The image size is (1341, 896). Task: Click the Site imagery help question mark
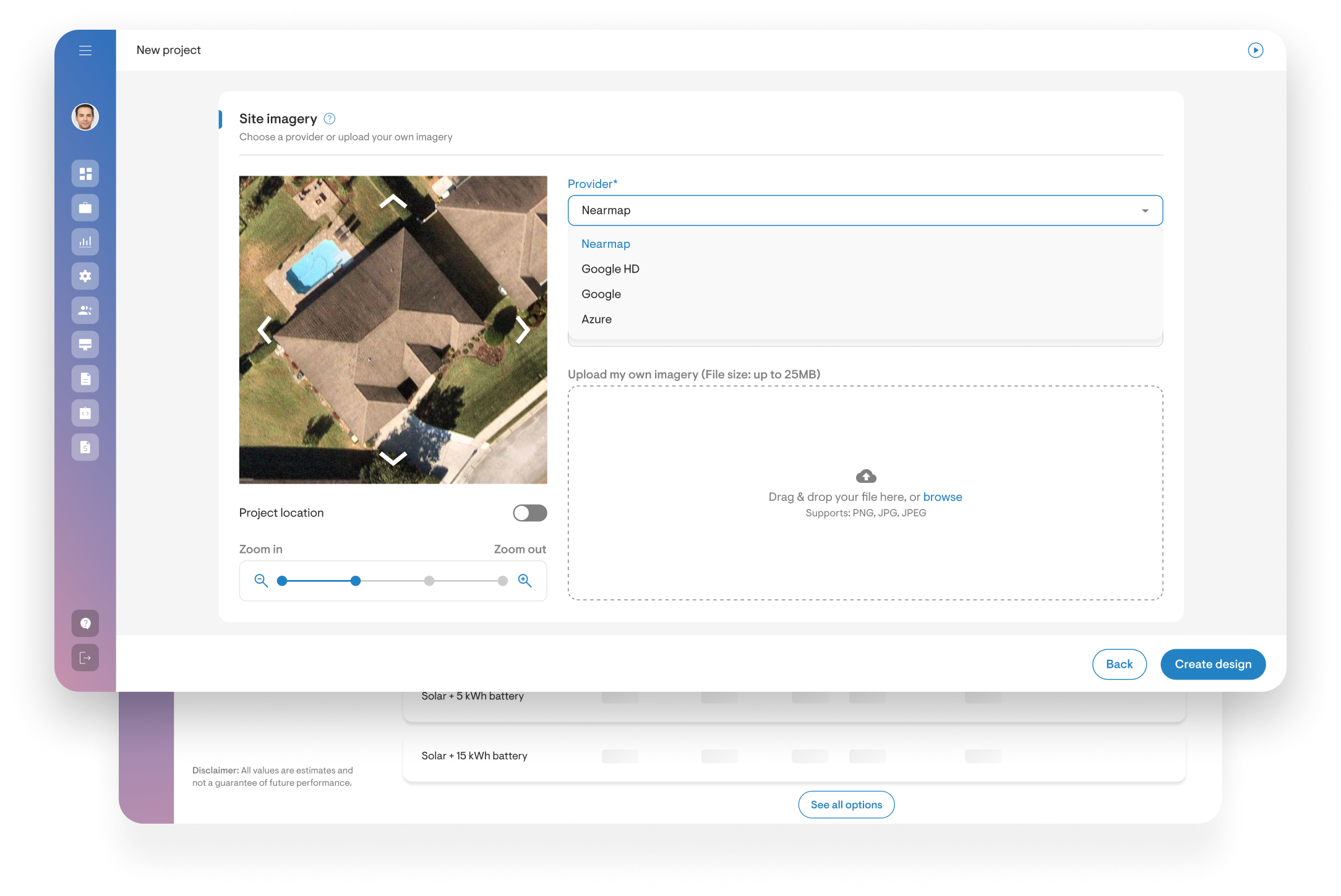[330, 119]
